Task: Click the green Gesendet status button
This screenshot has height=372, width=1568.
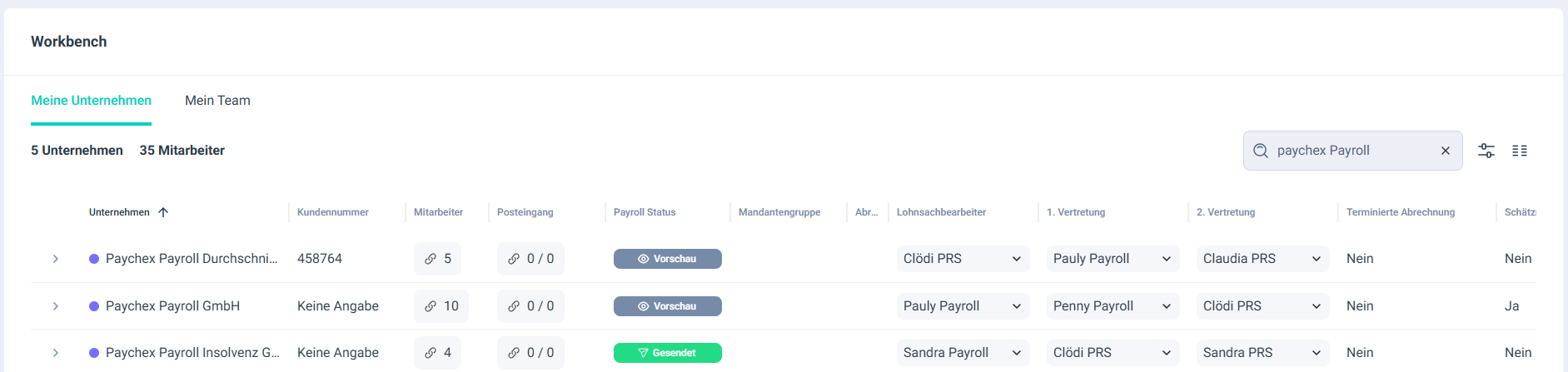Action: point(667,353)
